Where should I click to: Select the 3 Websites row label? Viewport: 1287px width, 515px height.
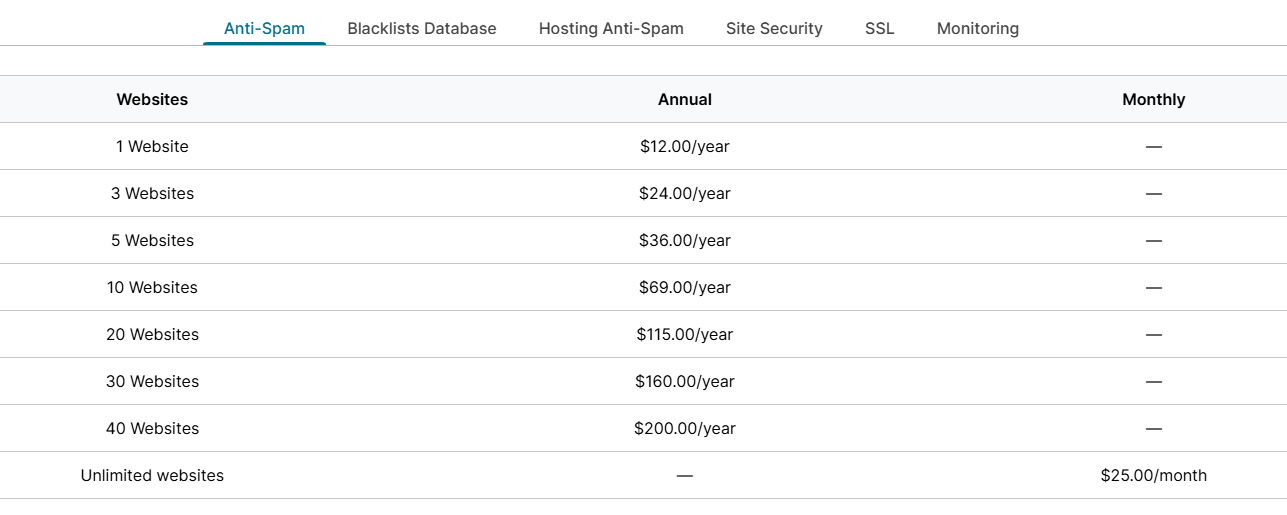pyautogui.click(x=152, y=193)
